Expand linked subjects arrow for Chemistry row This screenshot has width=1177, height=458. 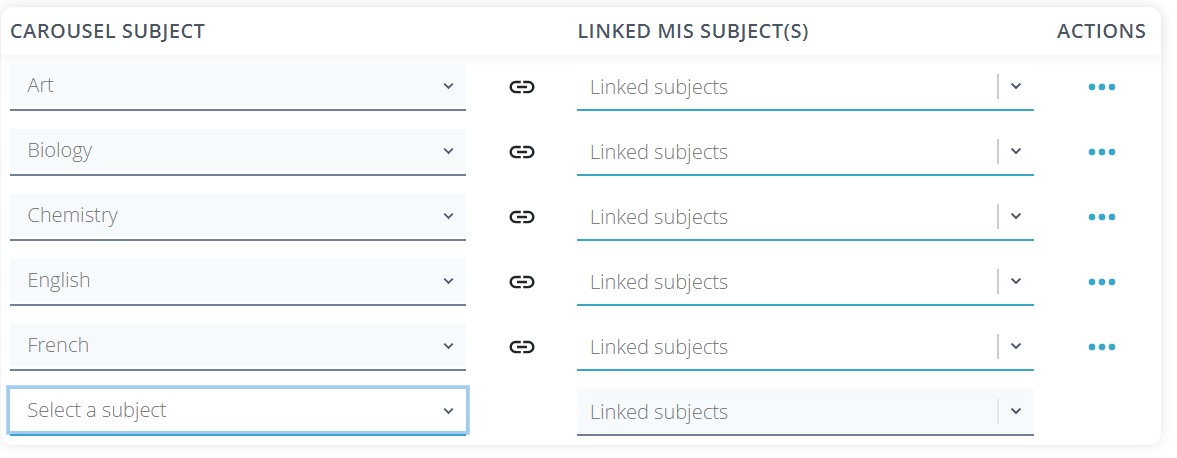tap(1016, 217)
